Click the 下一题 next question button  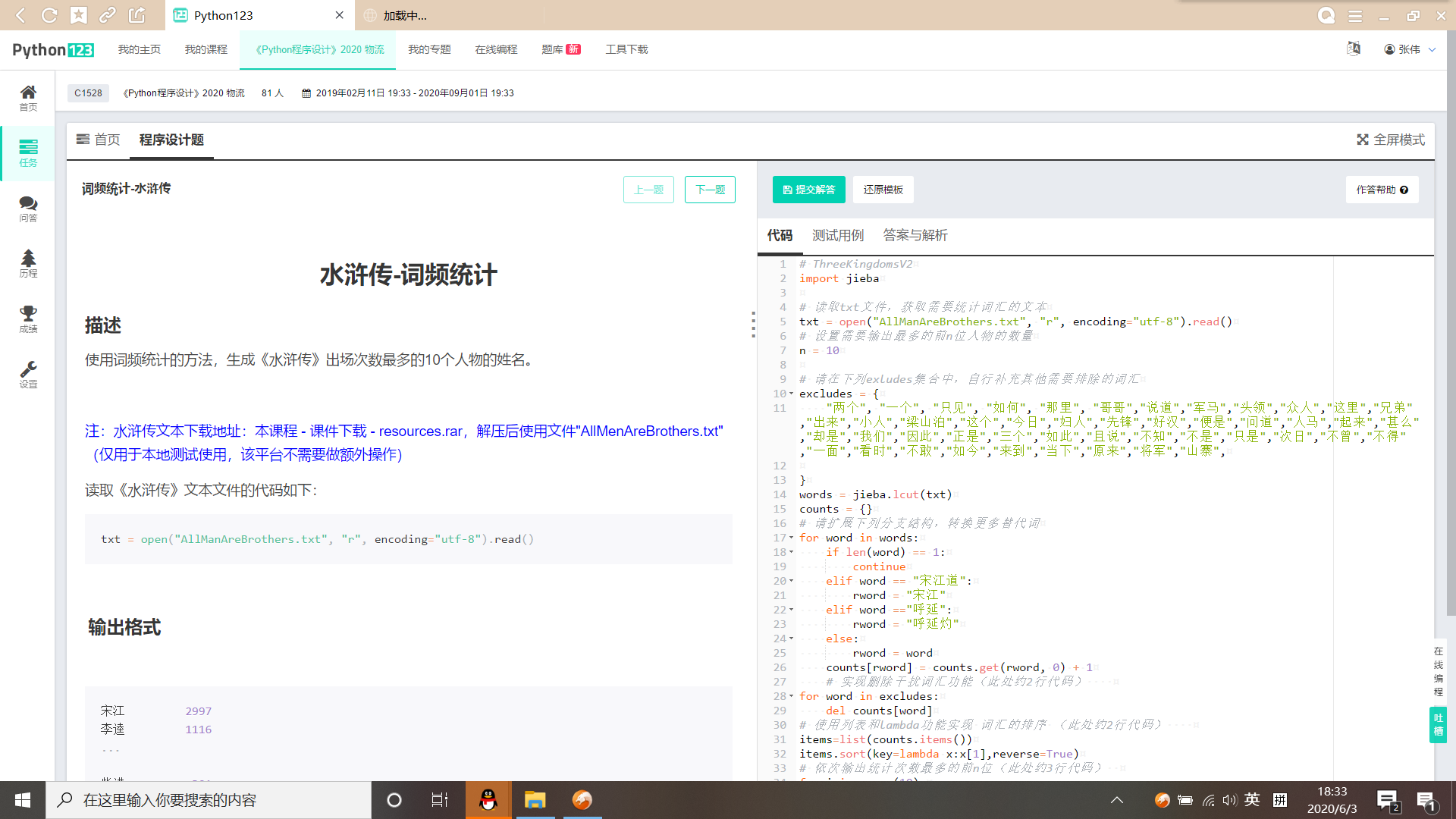pos(710,190)
